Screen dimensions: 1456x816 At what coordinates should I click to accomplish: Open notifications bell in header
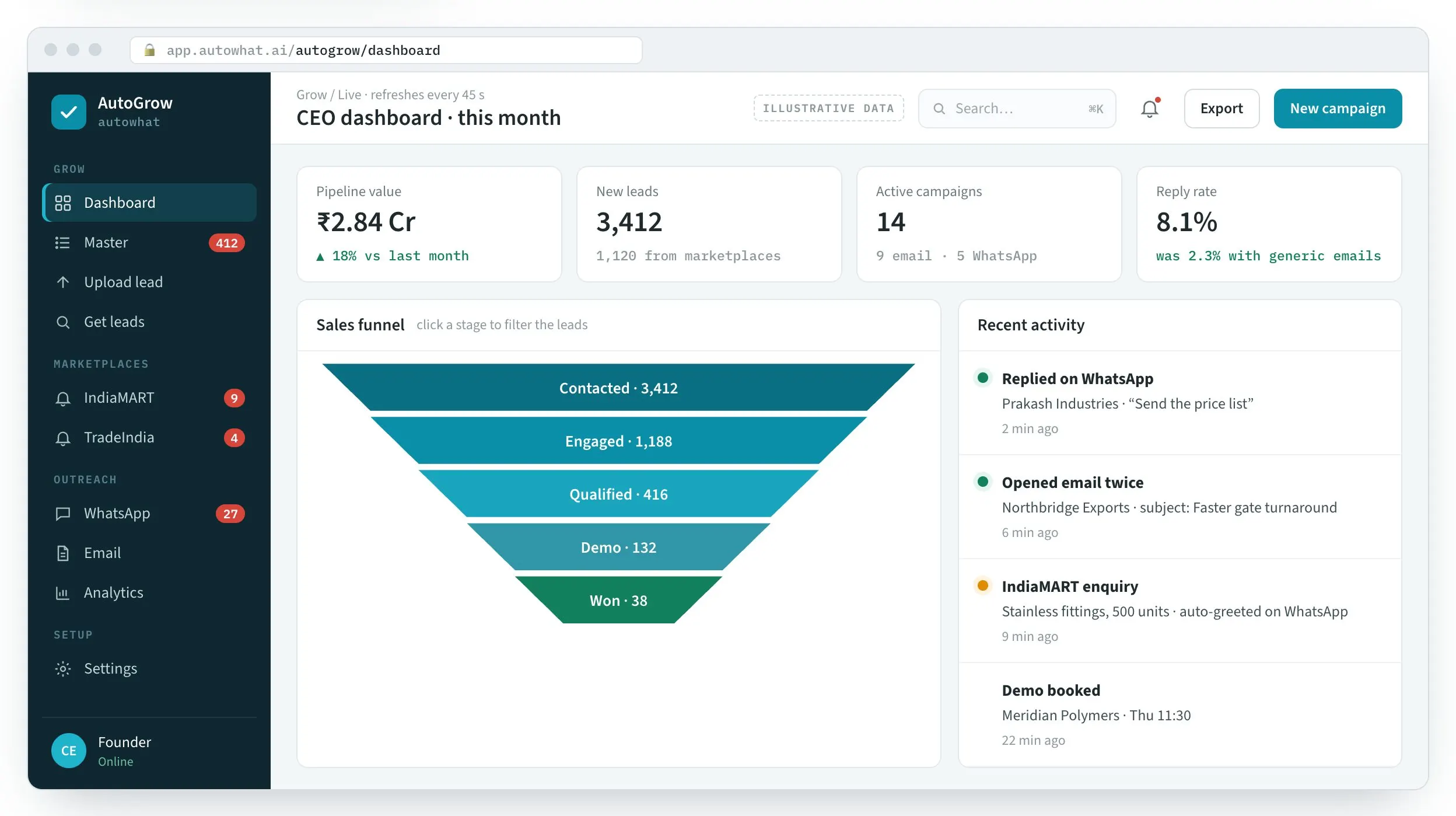click(x=1150, y=109)
